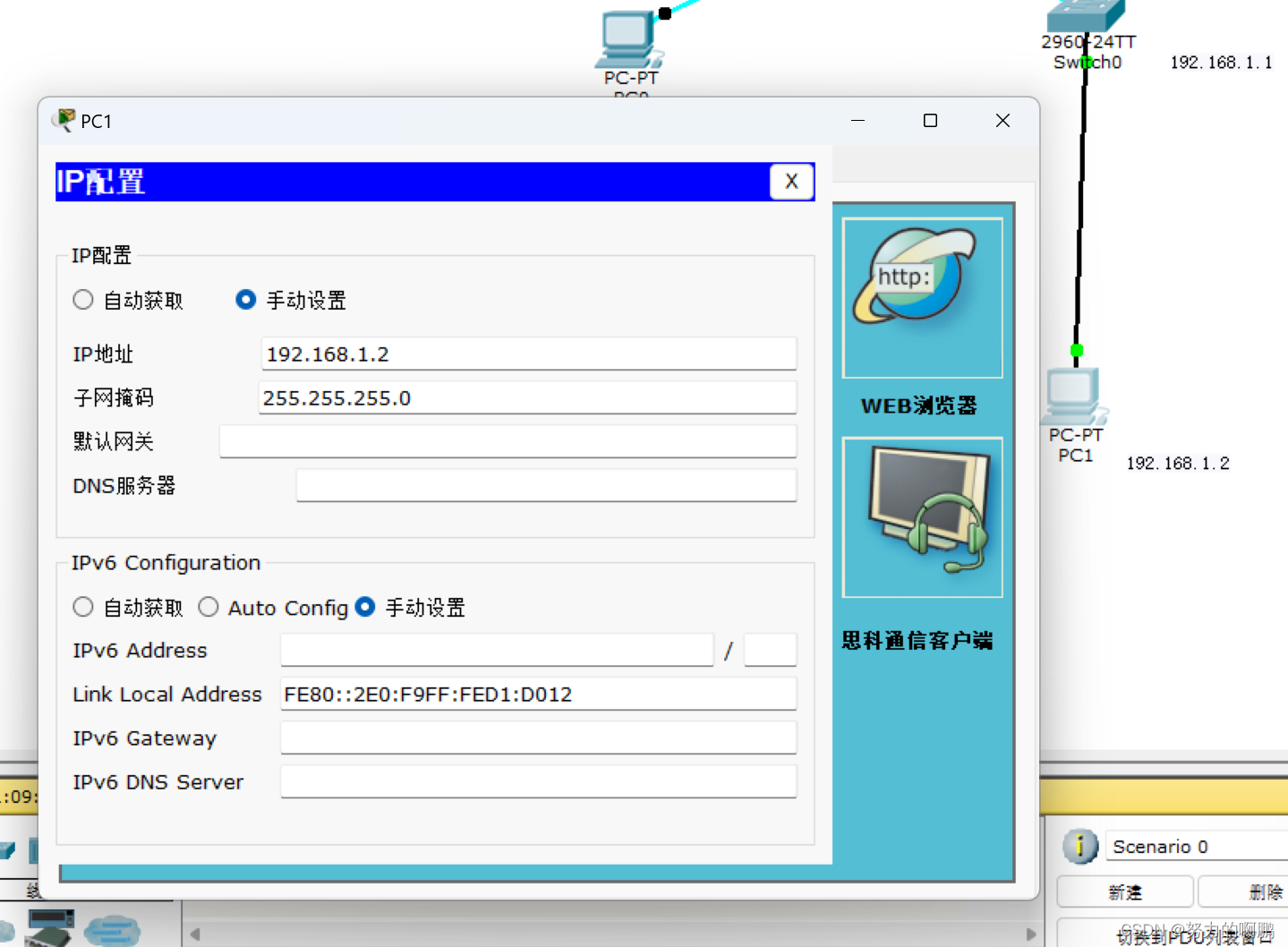Click the 192.168.1.2 label near PC1
Viewport: 1288px width, 947px height.
pos(1177,463)
